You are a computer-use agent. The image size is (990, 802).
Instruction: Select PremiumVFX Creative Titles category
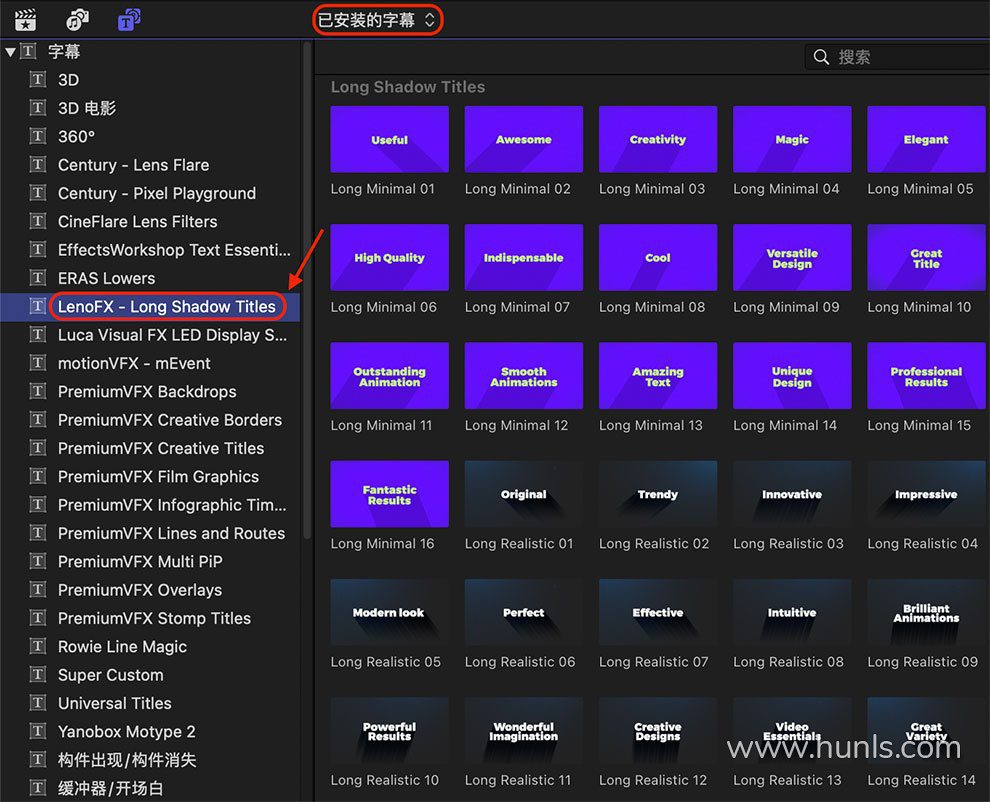point(150,448)
